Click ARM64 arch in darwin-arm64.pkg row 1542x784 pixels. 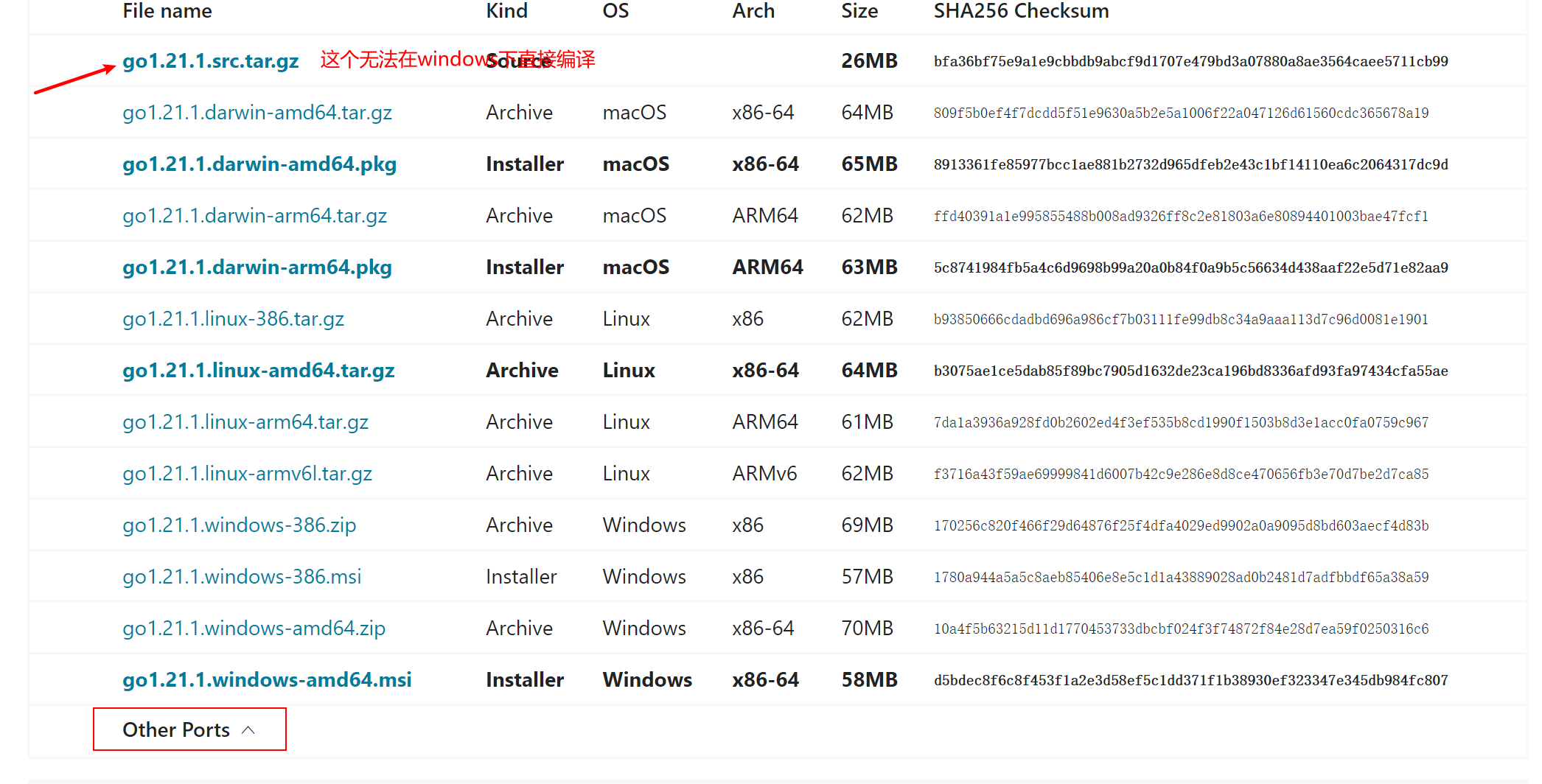[x=767, y=267]
